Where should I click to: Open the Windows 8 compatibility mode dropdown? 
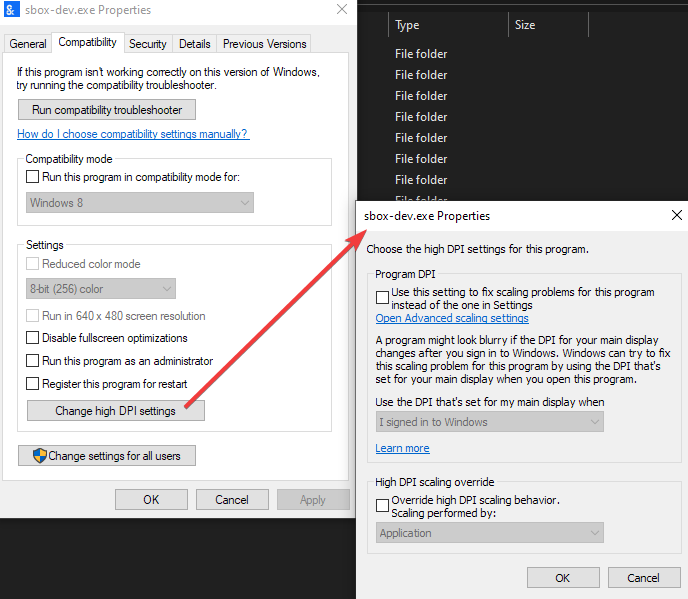coord(140,203)
